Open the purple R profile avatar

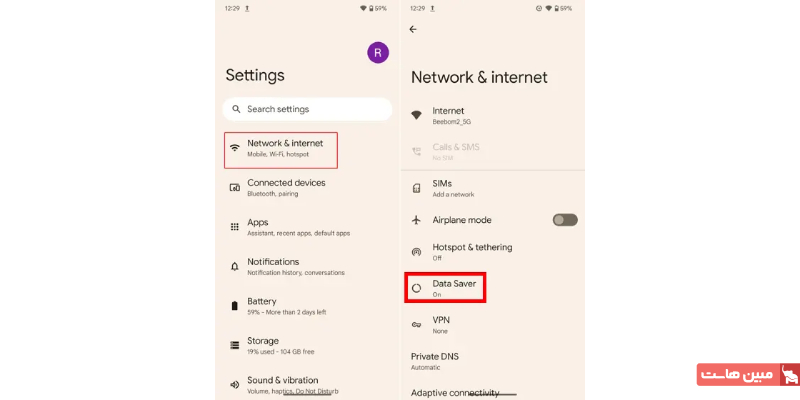[x=378, y=53]
